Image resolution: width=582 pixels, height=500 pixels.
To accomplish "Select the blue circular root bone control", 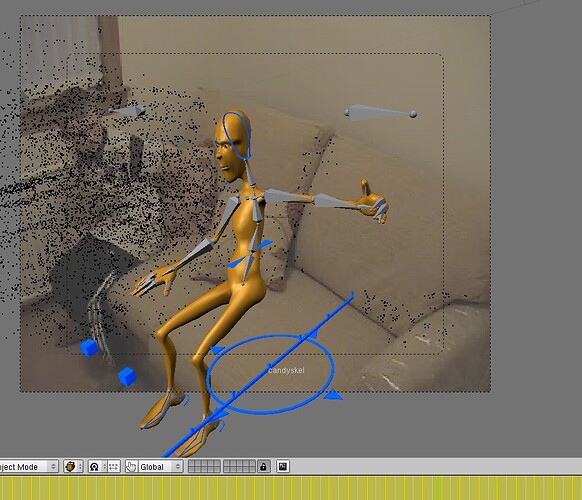I will 270,374.
